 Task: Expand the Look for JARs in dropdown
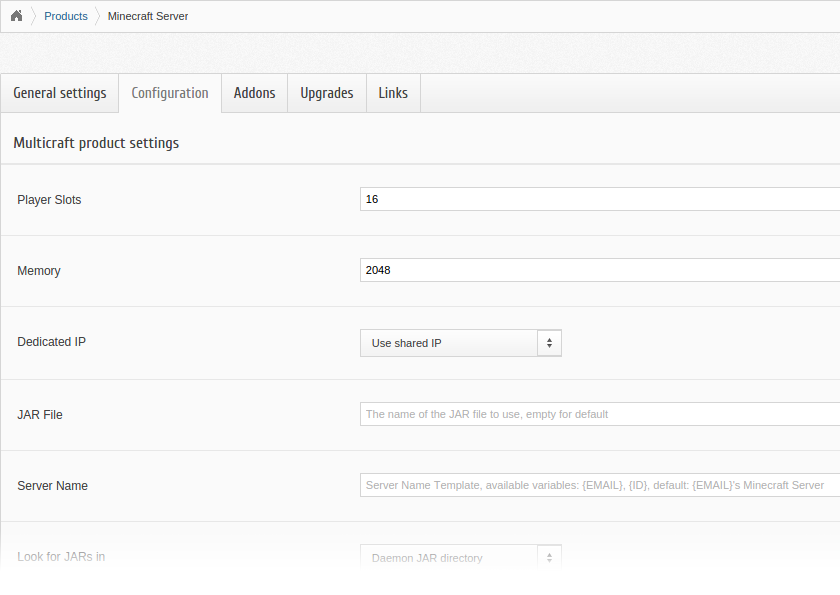tap(461, 558)
